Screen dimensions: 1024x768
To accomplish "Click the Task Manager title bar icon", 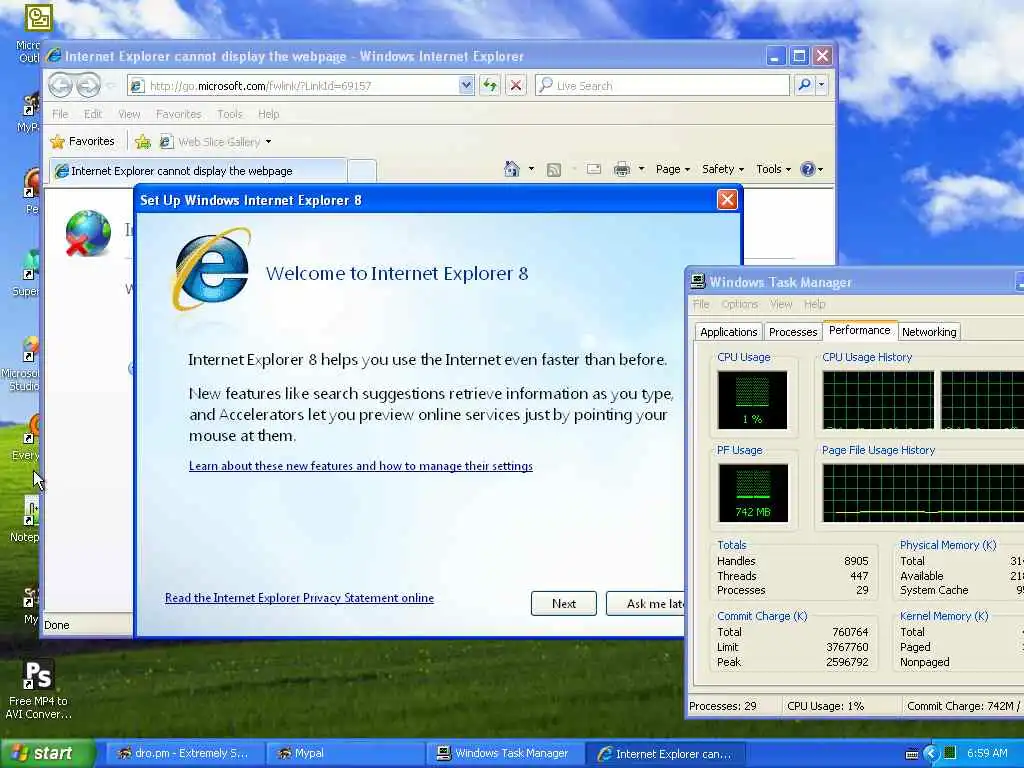I will coord(698,281).
